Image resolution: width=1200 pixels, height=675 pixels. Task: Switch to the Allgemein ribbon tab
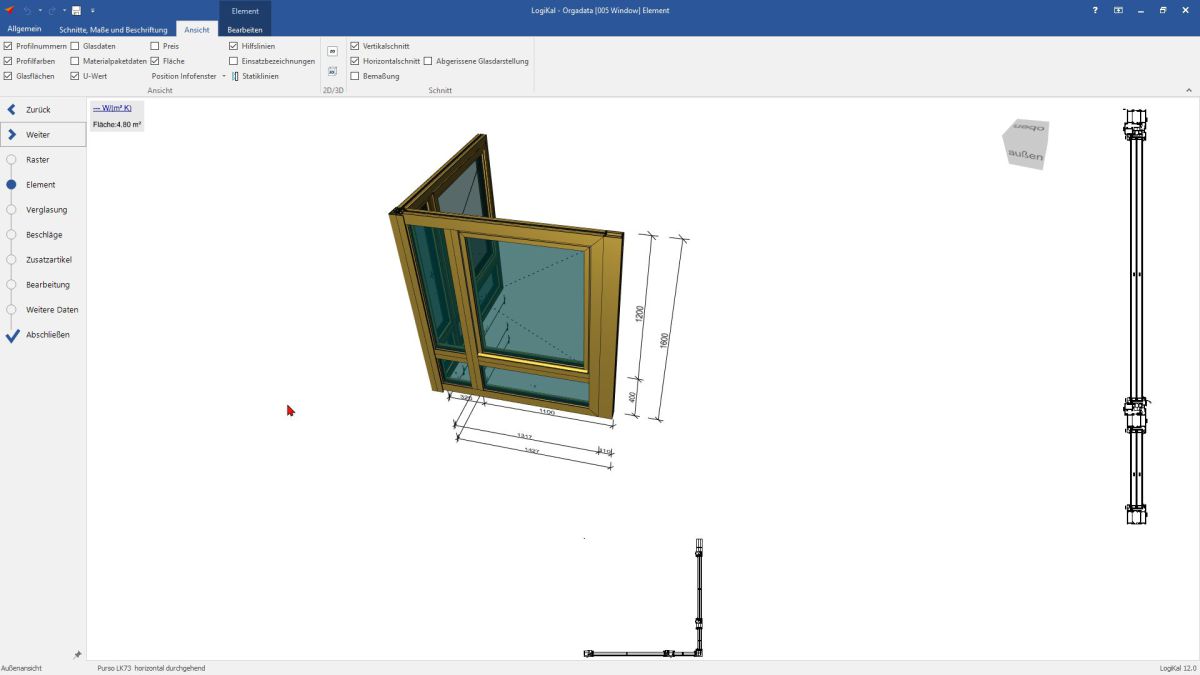[24, 30]
